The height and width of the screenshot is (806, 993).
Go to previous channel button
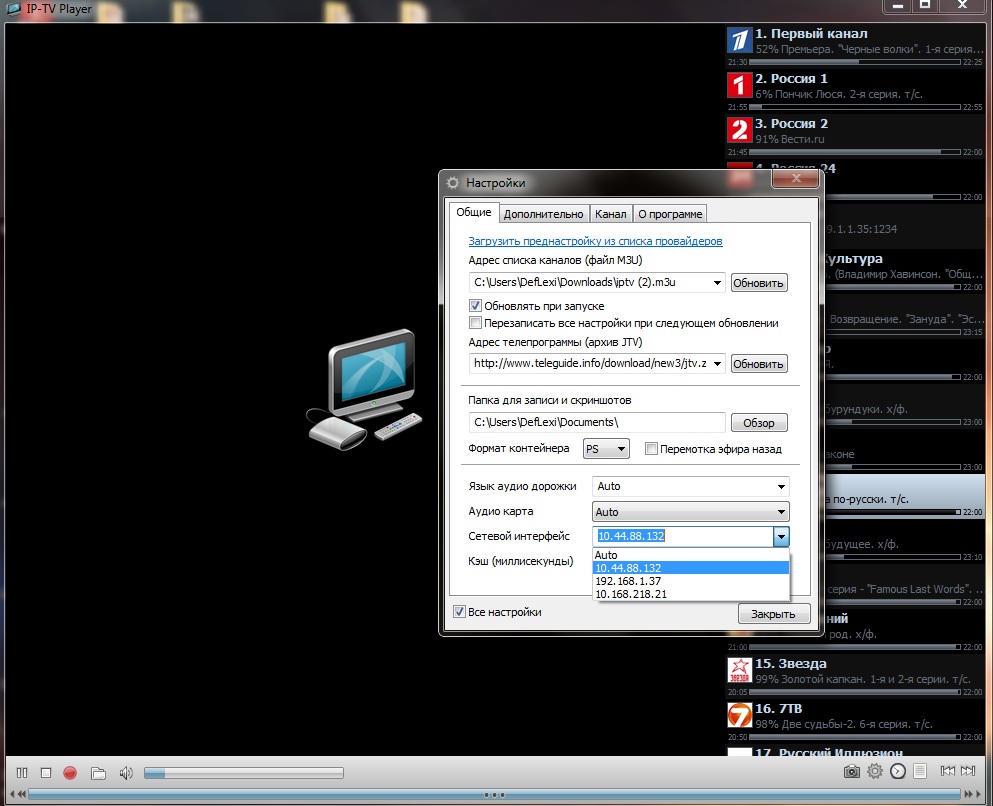[x=947, y=771]
